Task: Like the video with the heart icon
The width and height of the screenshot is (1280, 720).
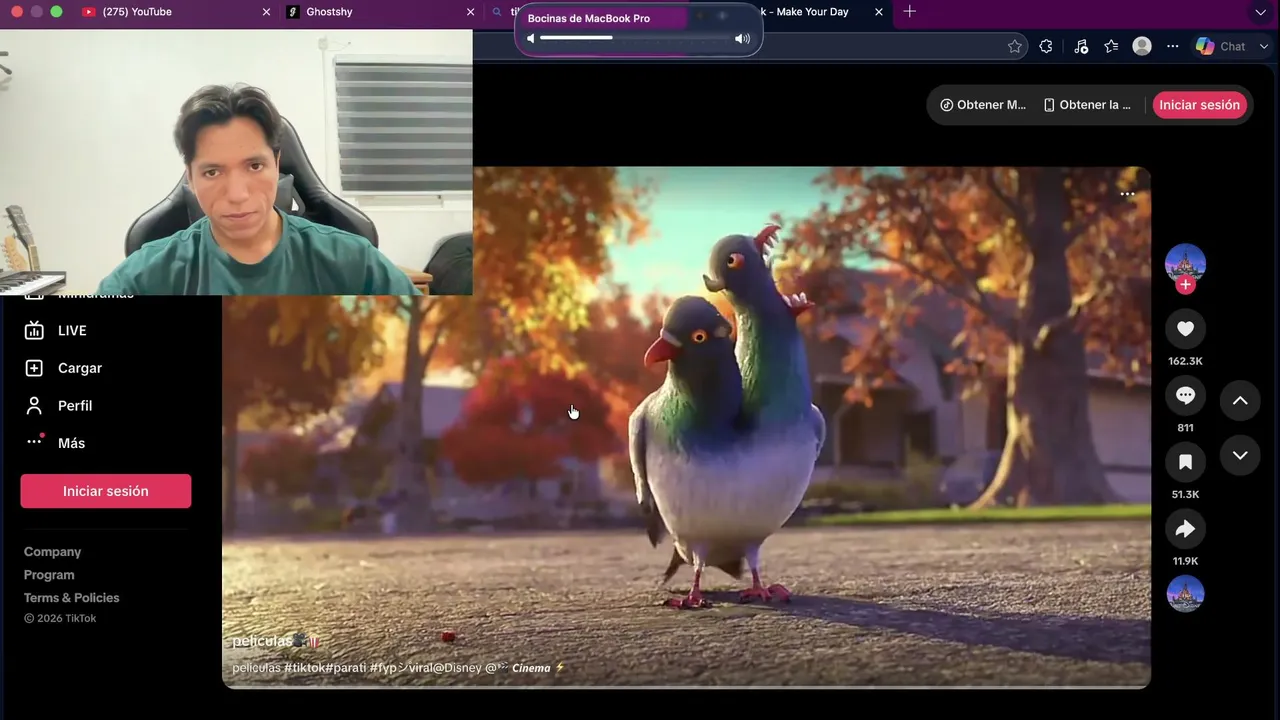Action: tap(1185, 329)
